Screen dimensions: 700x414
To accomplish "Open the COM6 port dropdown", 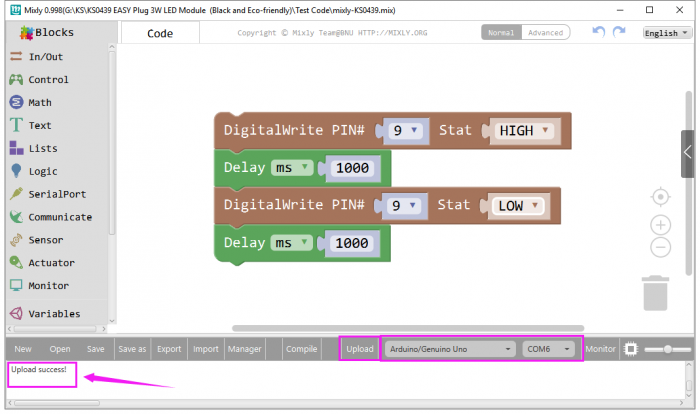I will click(x=550, y=349).
